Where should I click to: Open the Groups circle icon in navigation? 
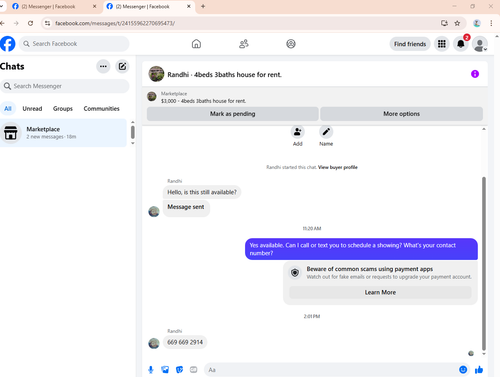click(x=291, y=44)
